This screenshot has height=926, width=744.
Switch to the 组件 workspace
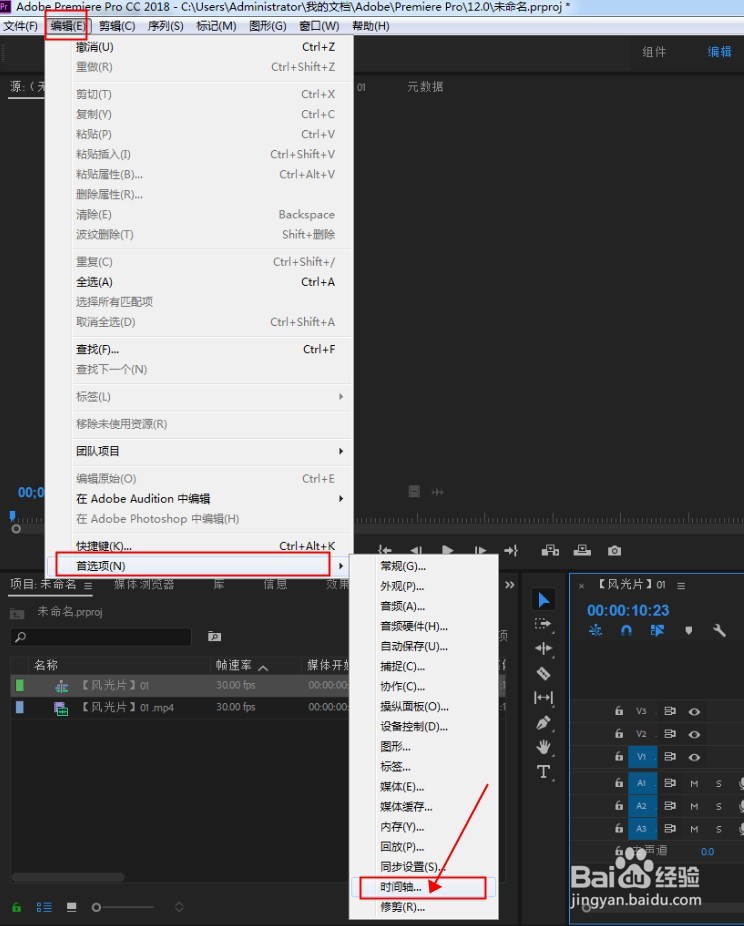(x=654, y=52)
